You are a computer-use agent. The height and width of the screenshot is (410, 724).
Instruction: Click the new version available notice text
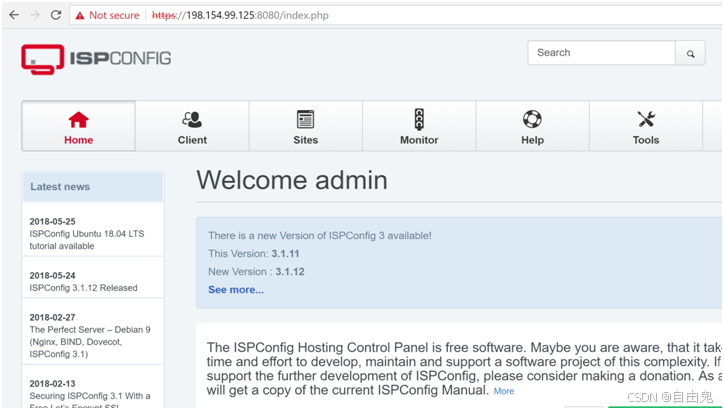point(320,235)
